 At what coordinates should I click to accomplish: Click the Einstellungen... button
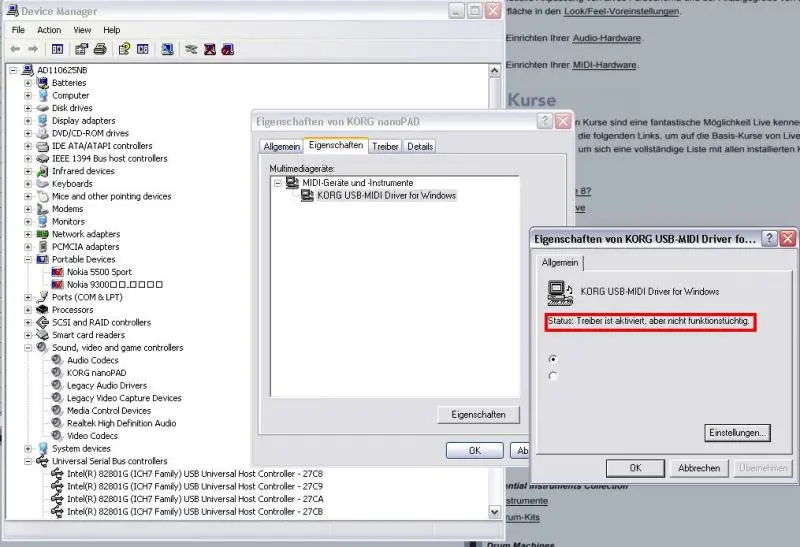click(737, 433)
